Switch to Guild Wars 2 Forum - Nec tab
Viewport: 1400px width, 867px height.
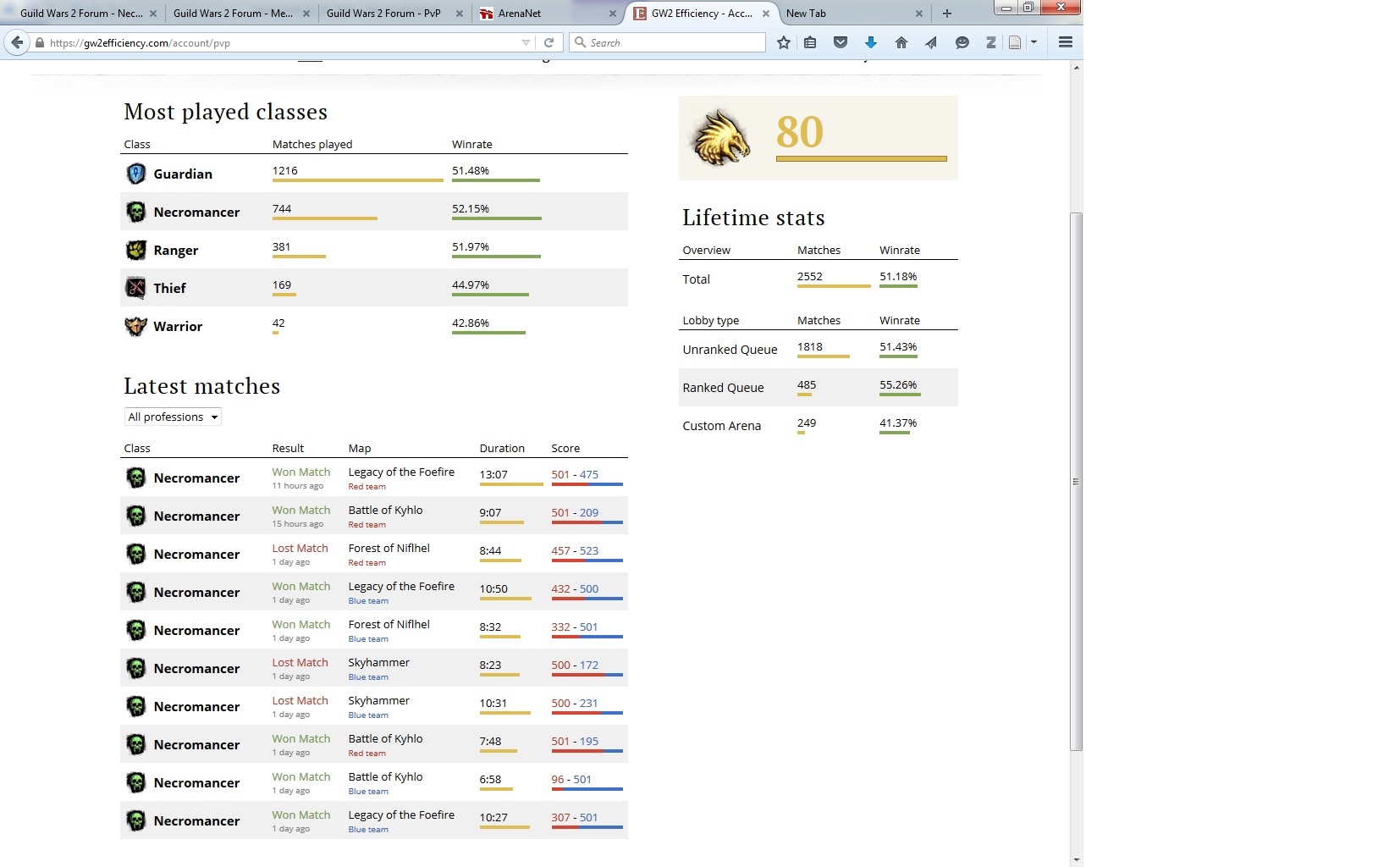pyautogui.click(x=80, y=13)
